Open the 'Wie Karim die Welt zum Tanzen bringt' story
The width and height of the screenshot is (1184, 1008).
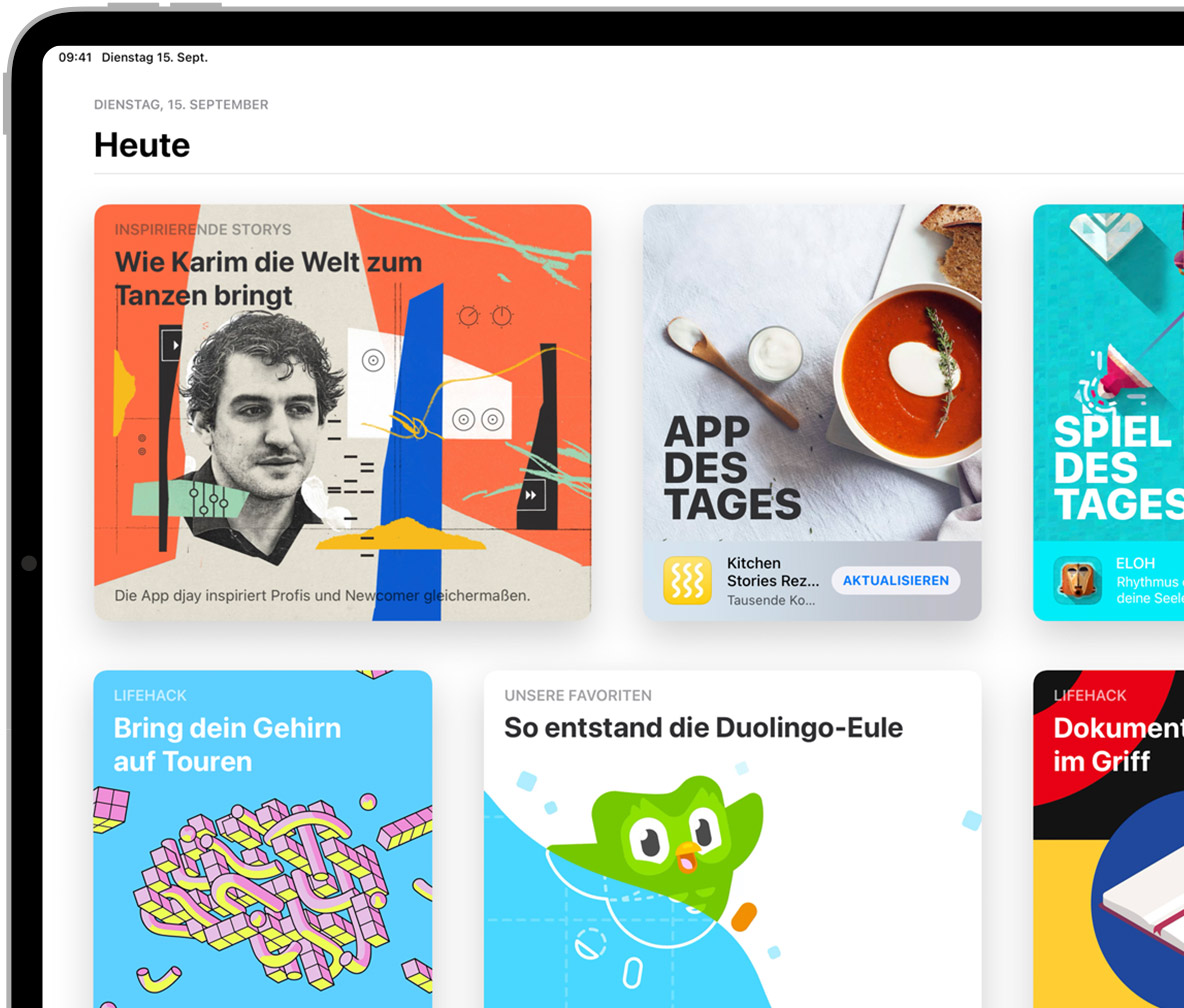coord(268,278)
